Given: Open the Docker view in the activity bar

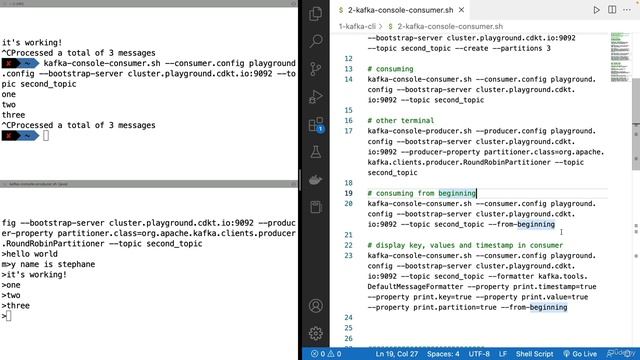Looking at the screenshot, I should click(316, 180).
